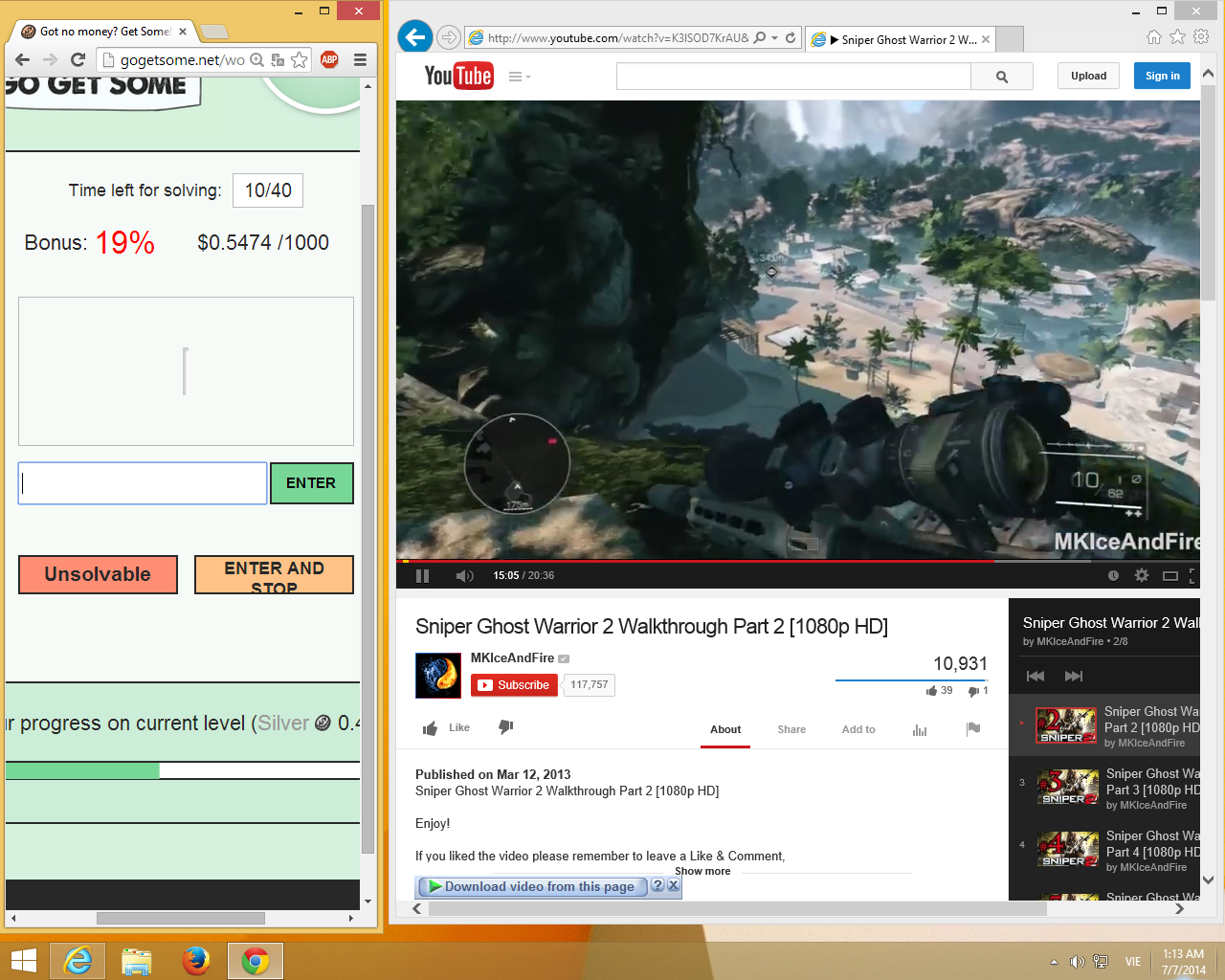Open Internet Explorer favorites star
This screenshot has height=980, width=1225.
pyautogui.click(x=1177, y=36)
